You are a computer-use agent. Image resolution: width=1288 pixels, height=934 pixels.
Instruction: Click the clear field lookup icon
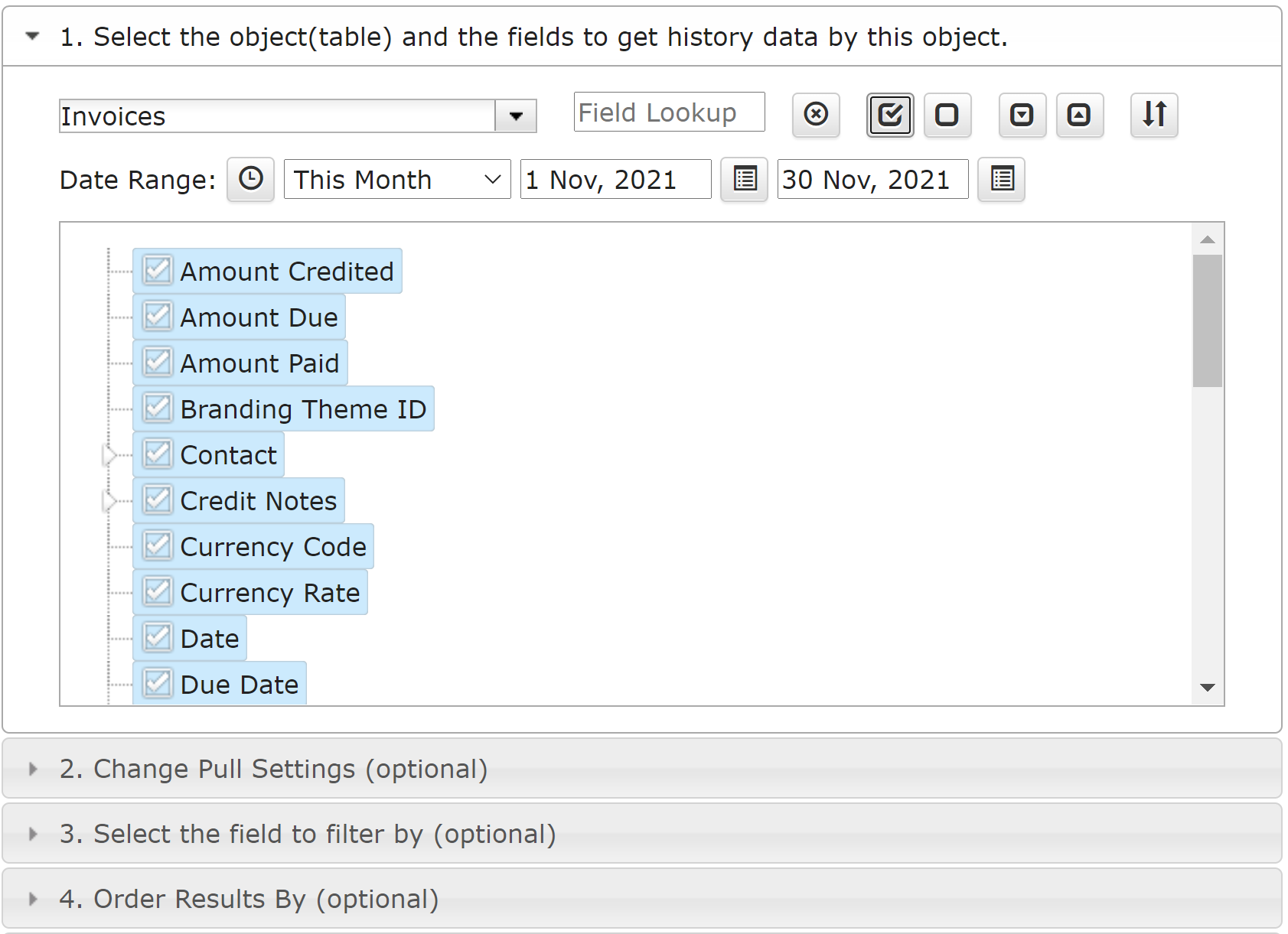coord(816,115)
